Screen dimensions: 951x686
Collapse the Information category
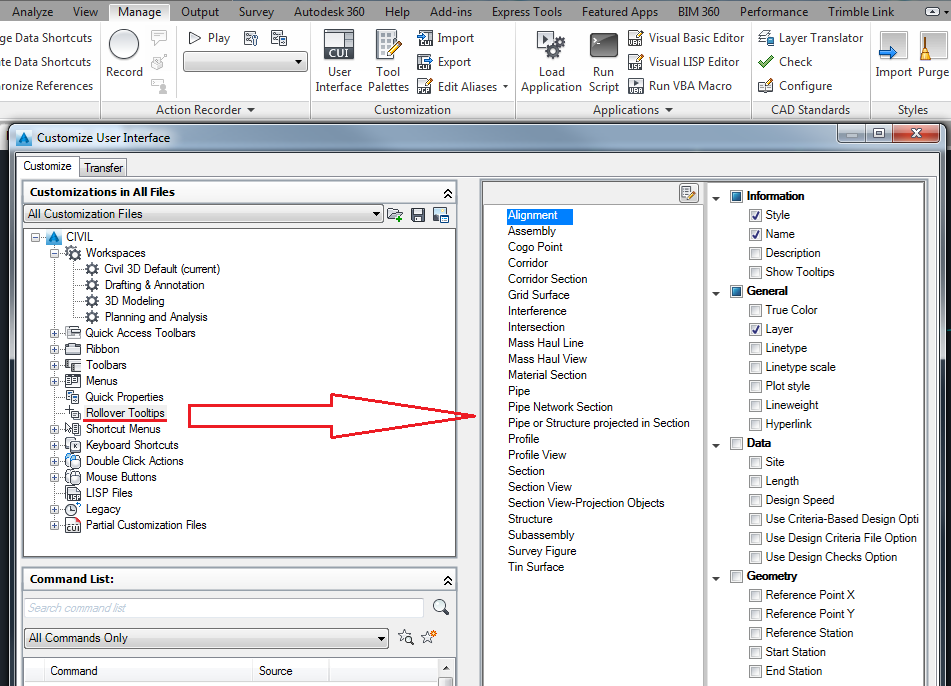pos(716,198)
